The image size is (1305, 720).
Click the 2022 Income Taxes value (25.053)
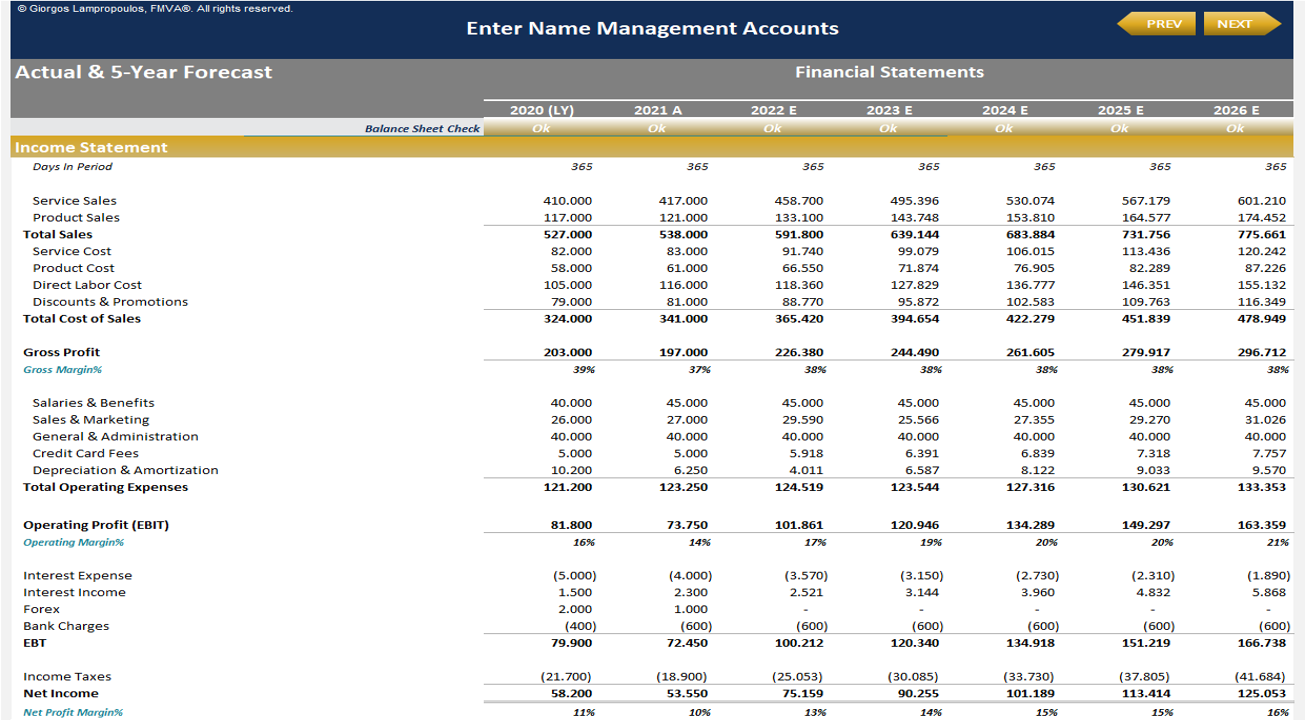803,677
